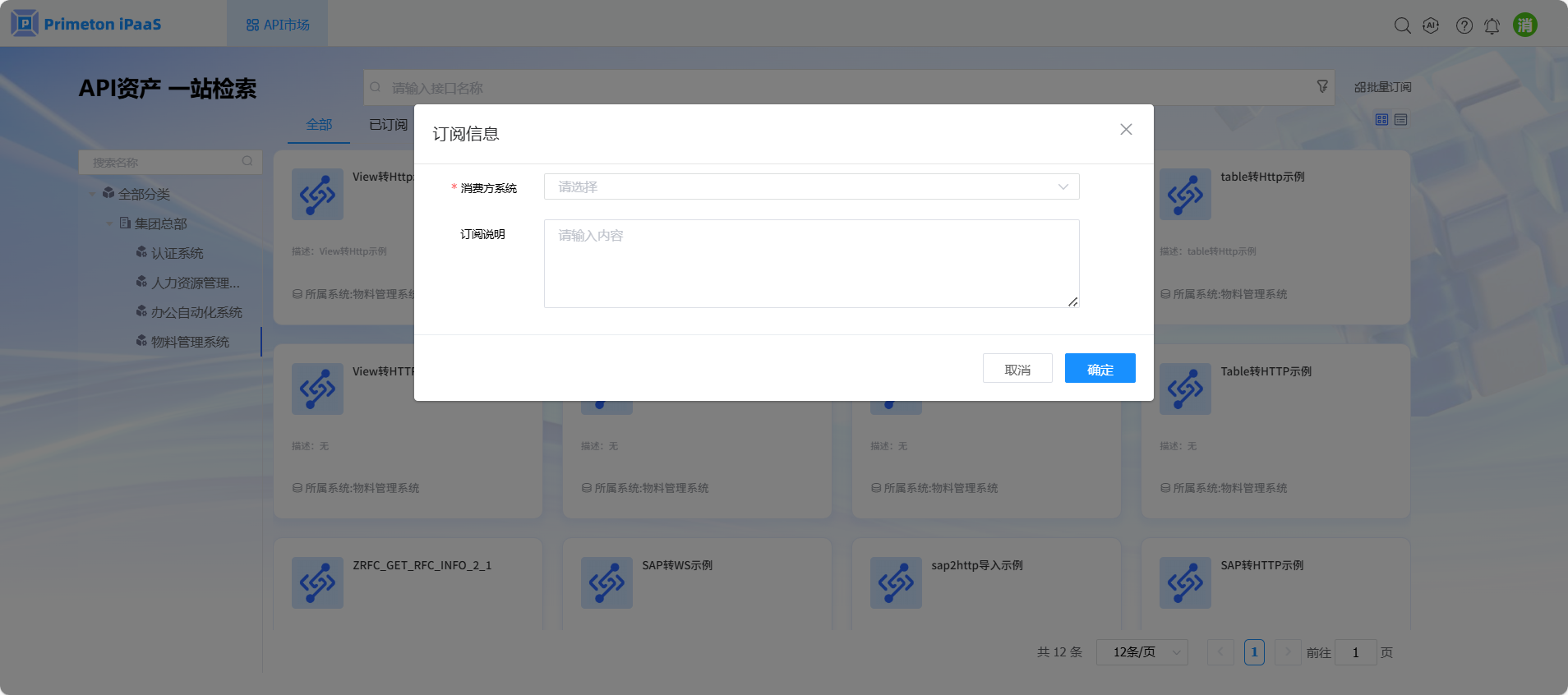Open the AI assistant icon in header

pyautogui.click(x=1431, y=25)
